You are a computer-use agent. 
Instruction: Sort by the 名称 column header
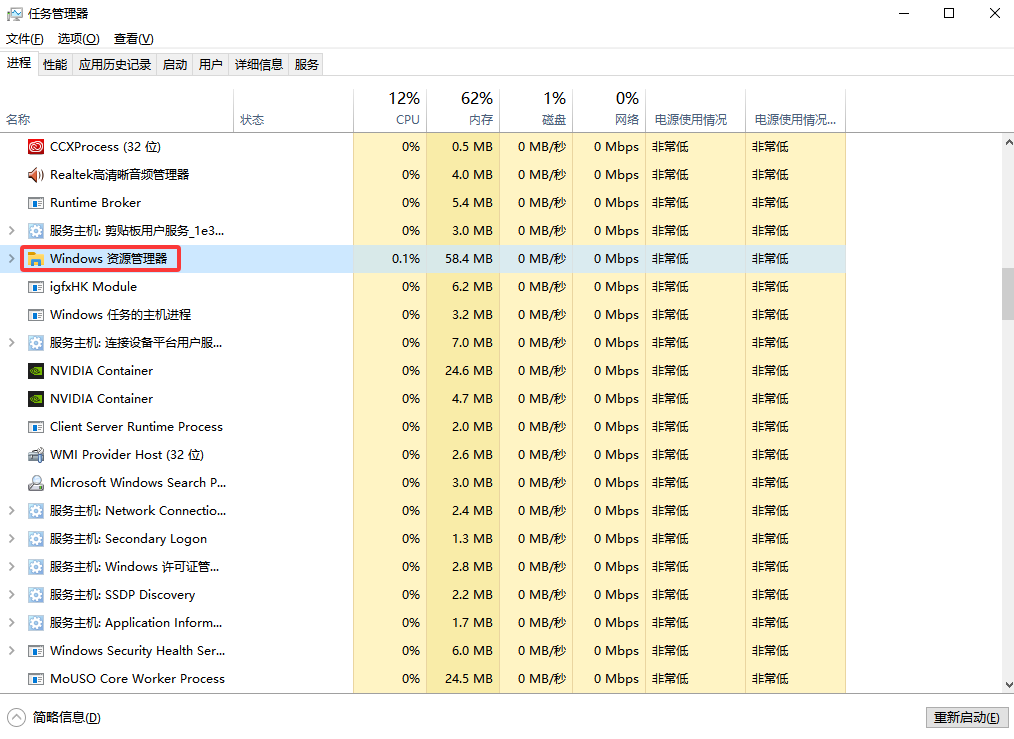[x=117, y=111]
